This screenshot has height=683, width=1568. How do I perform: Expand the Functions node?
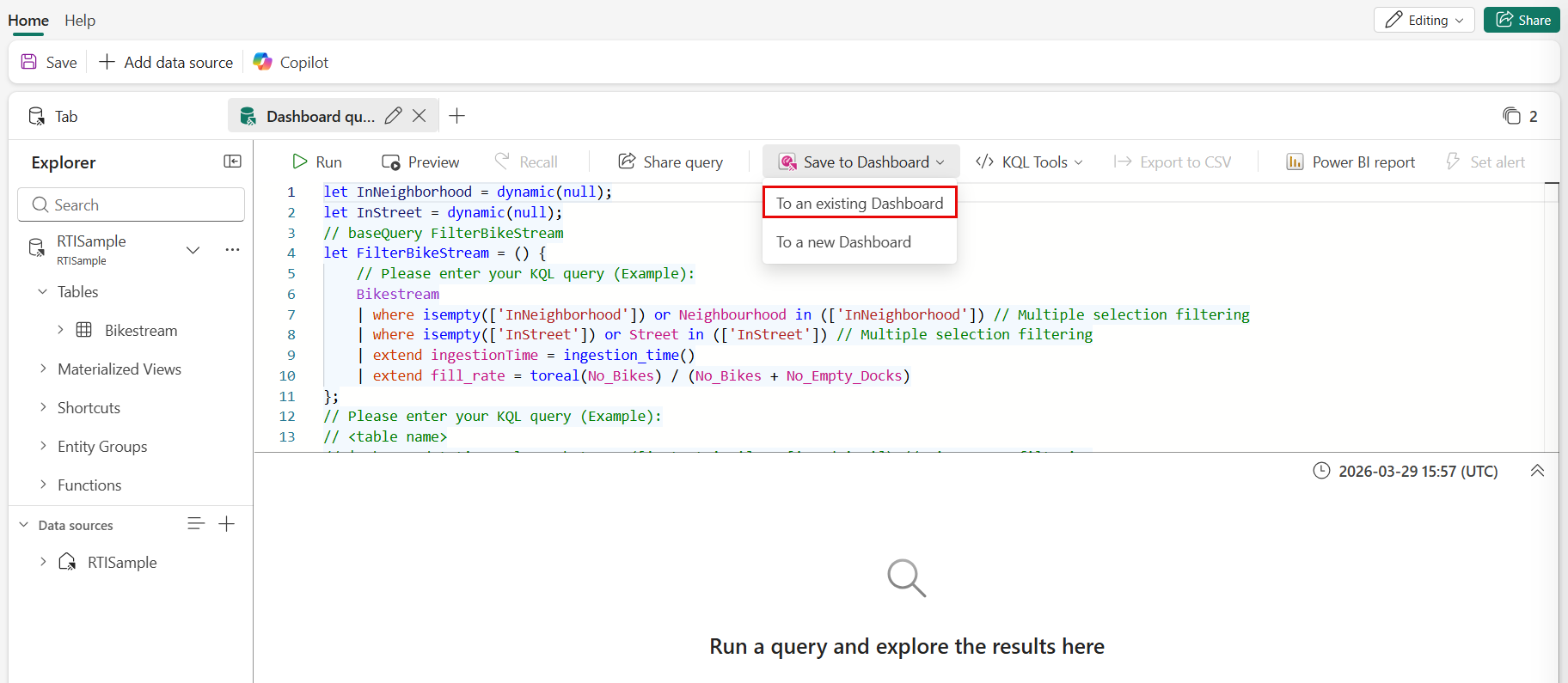(x=43, y=485)
